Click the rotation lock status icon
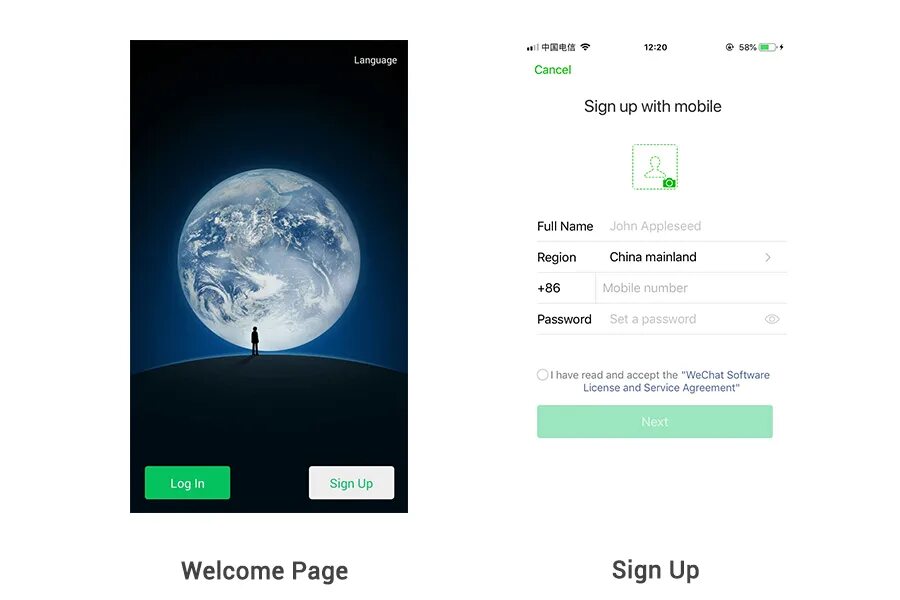 click(730, 47)
